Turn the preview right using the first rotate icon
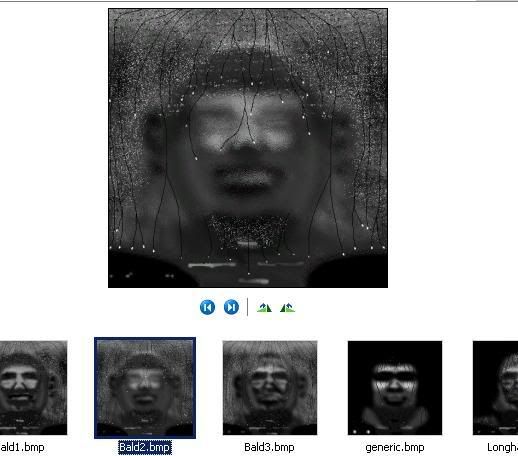The height and width of the screenshot is (456, 518). pos(264,307)
